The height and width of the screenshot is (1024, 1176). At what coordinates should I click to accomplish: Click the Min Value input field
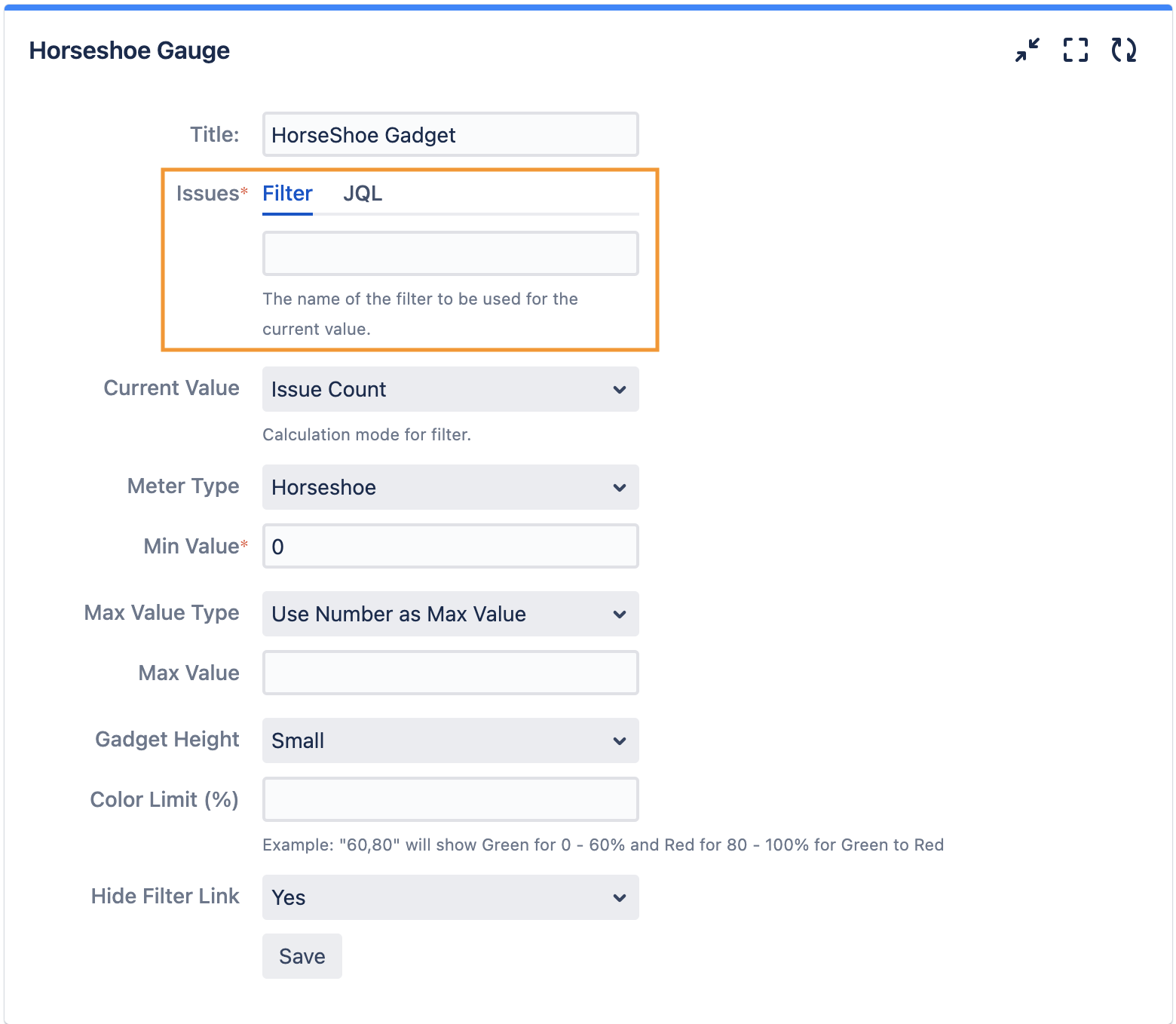click(450, 546)
